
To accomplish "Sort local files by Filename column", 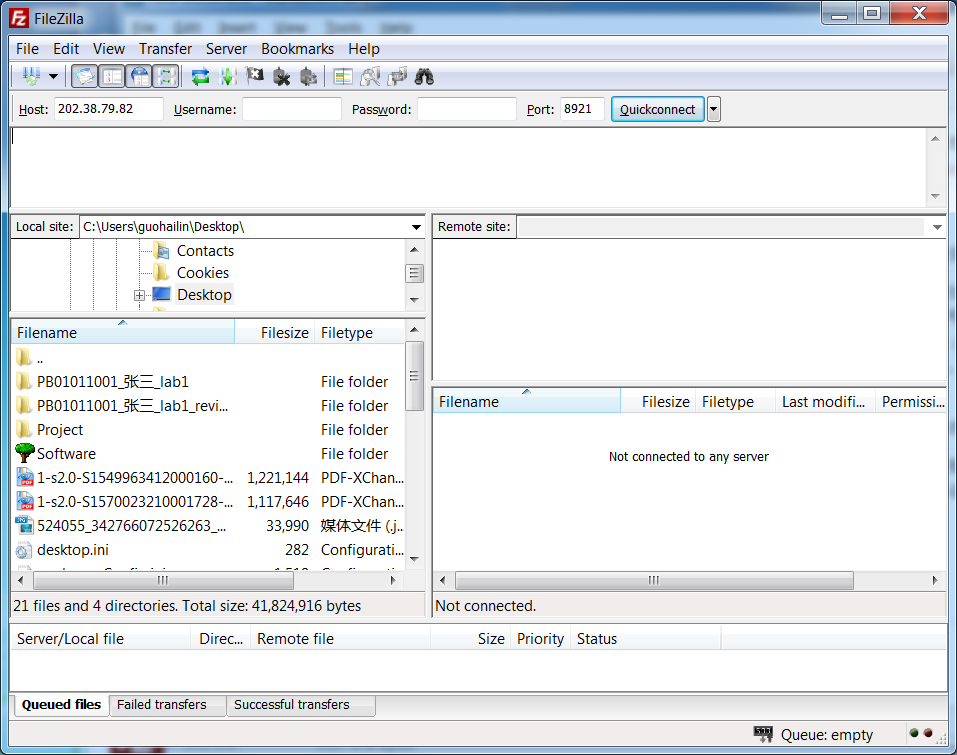I will coord(123,333).
